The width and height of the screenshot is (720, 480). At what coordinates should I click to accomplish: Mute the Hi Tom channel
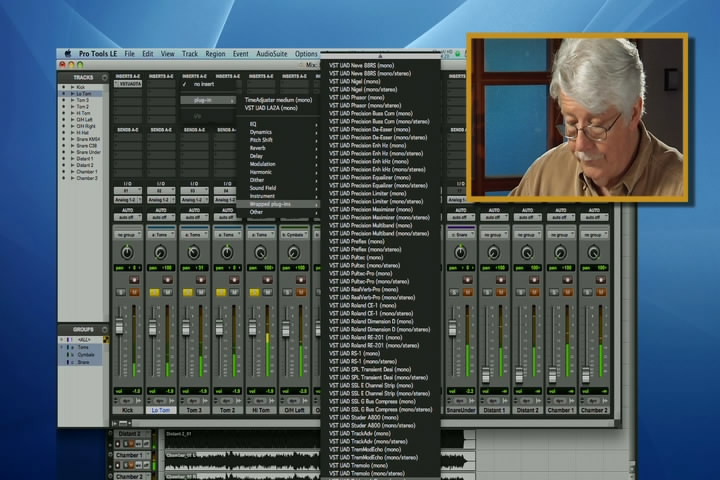click(x=268, y=292)
